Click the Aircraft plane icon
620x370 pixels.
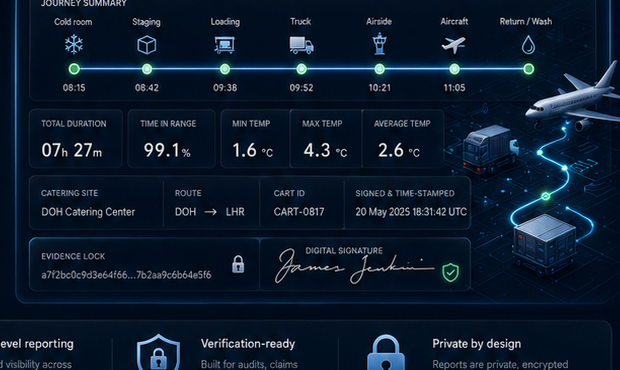[x=454, y=45]
